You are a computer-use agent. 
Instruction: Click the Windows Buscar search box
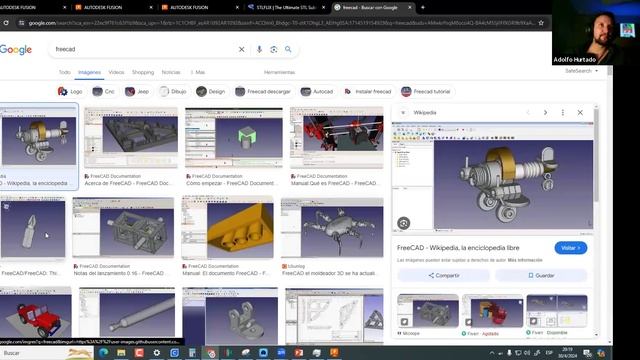coord(46,353)
